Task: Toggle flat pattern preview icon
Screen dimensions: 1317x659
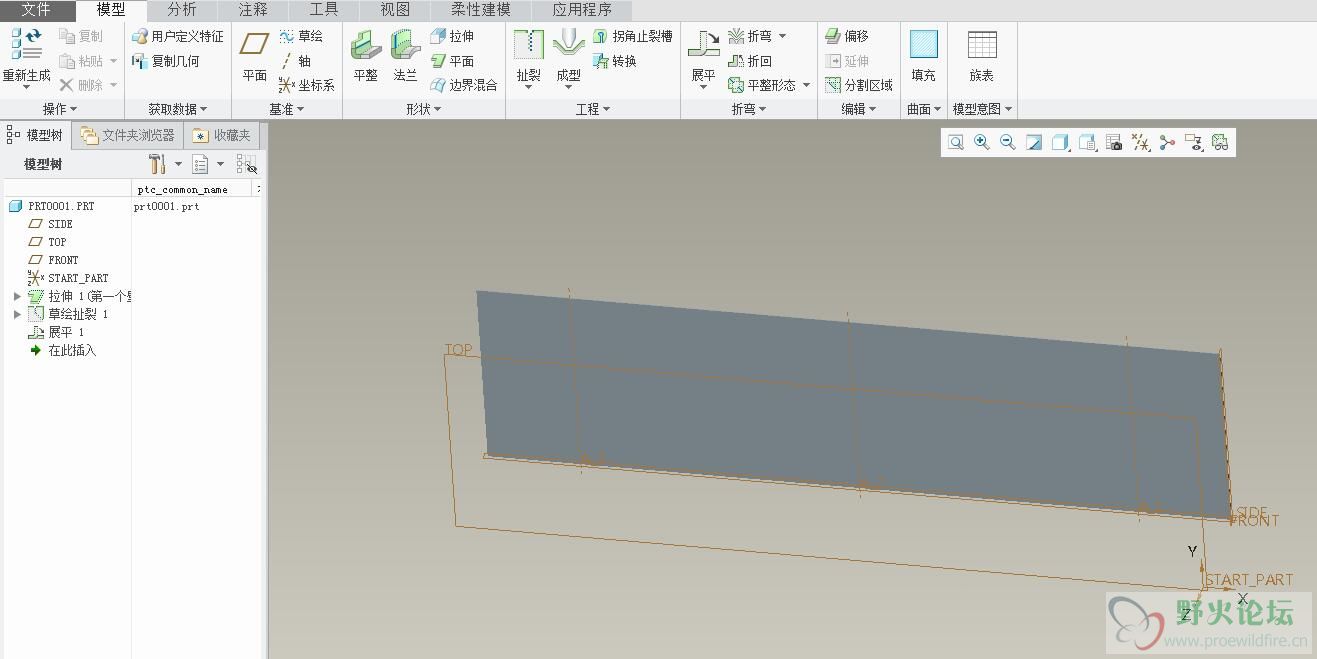Action: point(1220,143)
